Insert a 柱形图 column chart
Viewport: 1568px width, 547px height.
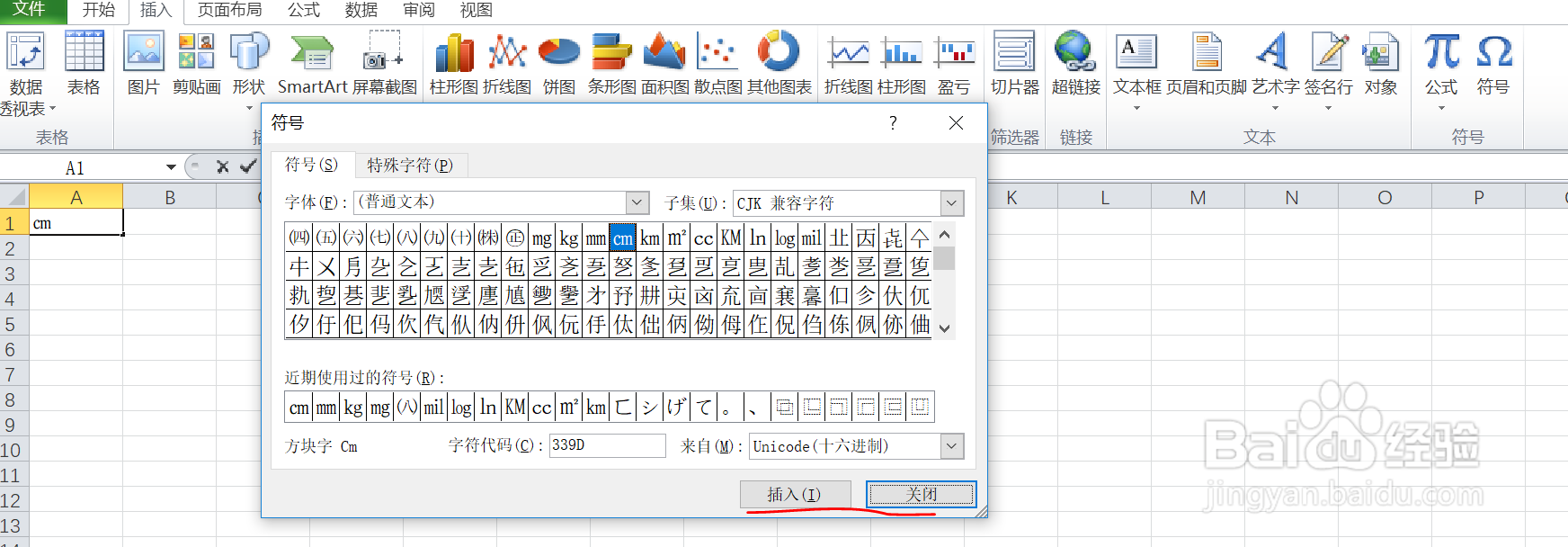click(x=454, y=63)
